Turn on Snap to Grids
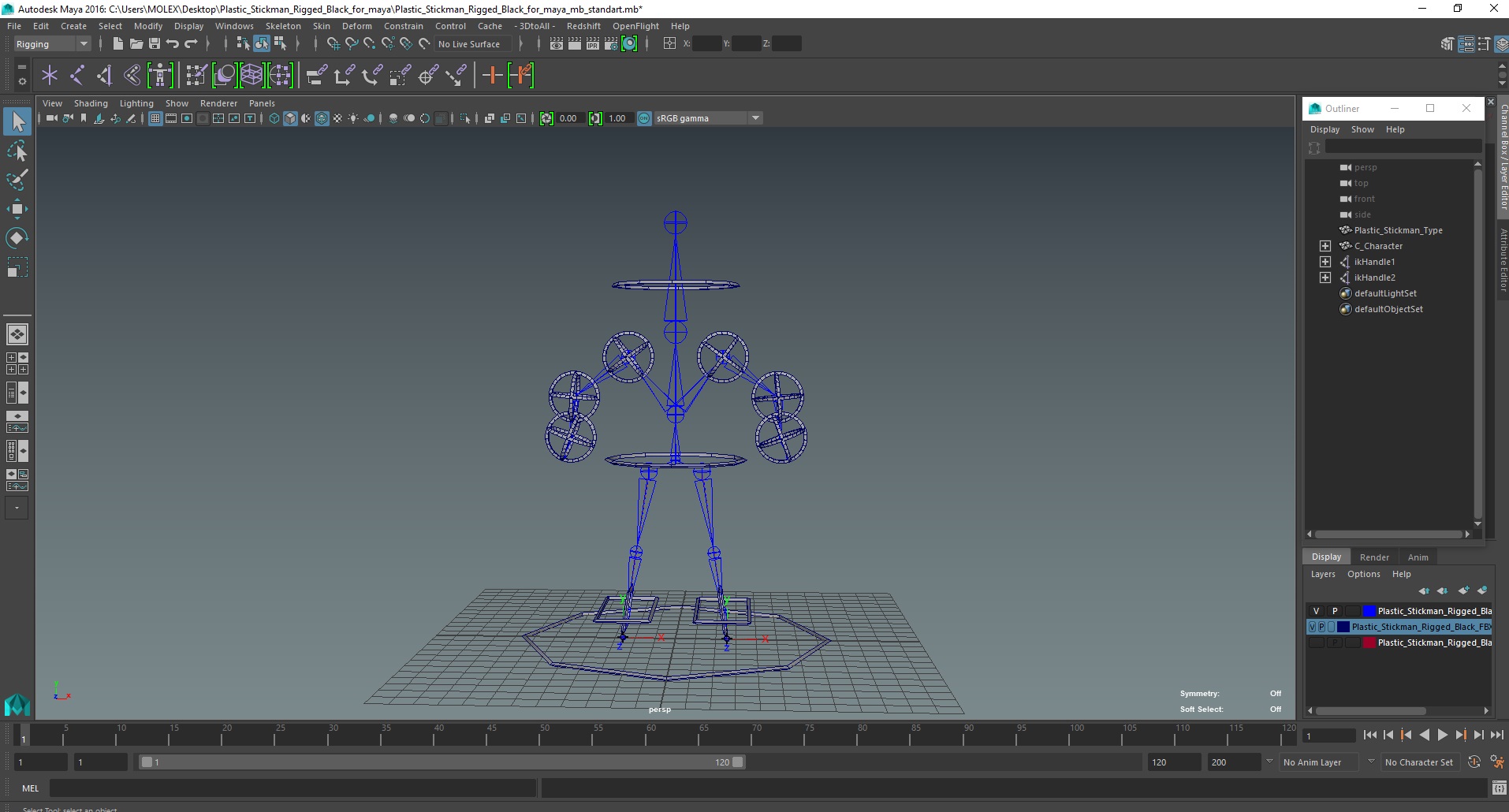Viewport: 1509px width, 812px height. pyautogui.click(x=333, y=44)
